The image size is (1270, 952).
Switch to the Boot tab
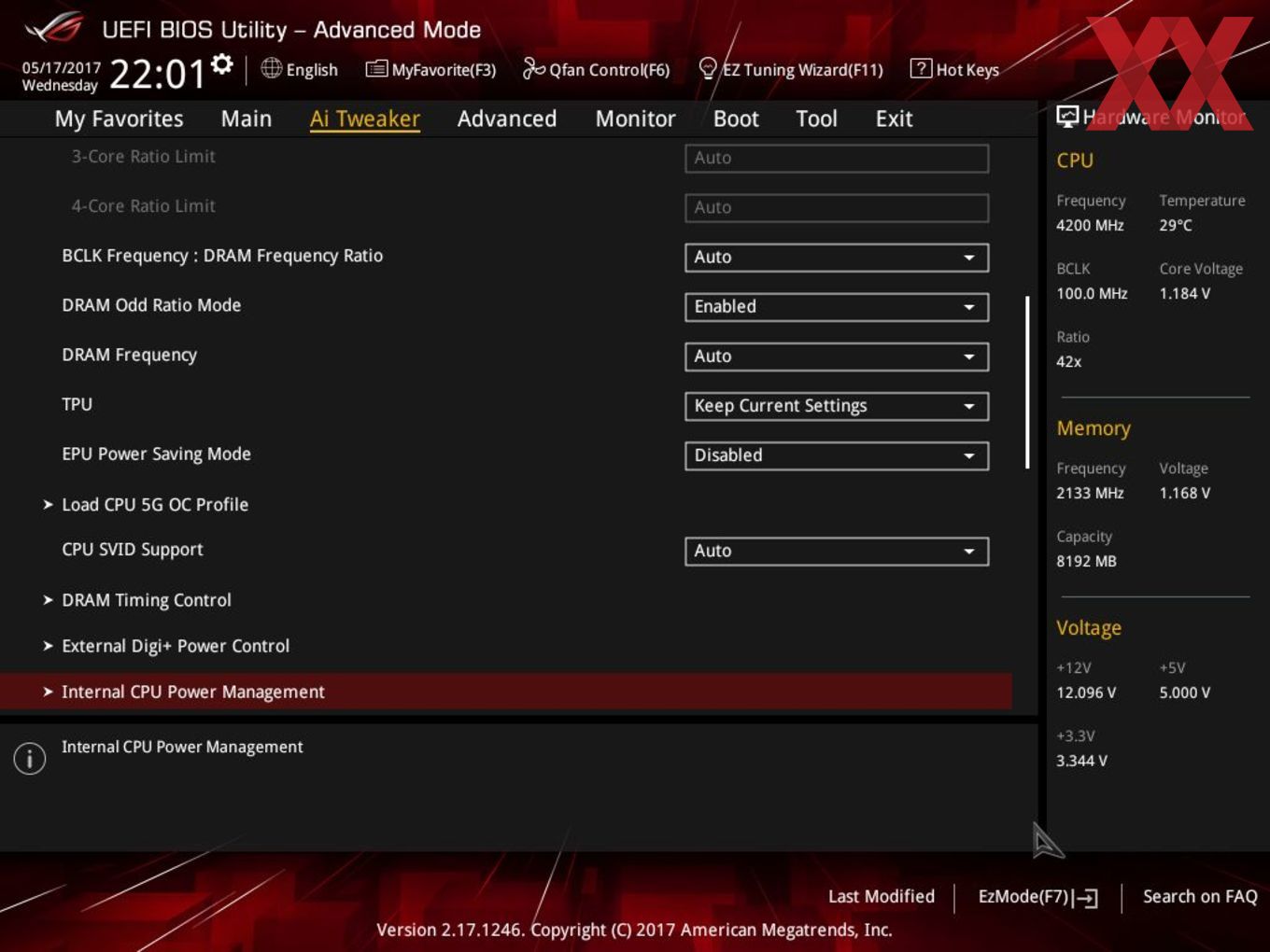(736, 119)
